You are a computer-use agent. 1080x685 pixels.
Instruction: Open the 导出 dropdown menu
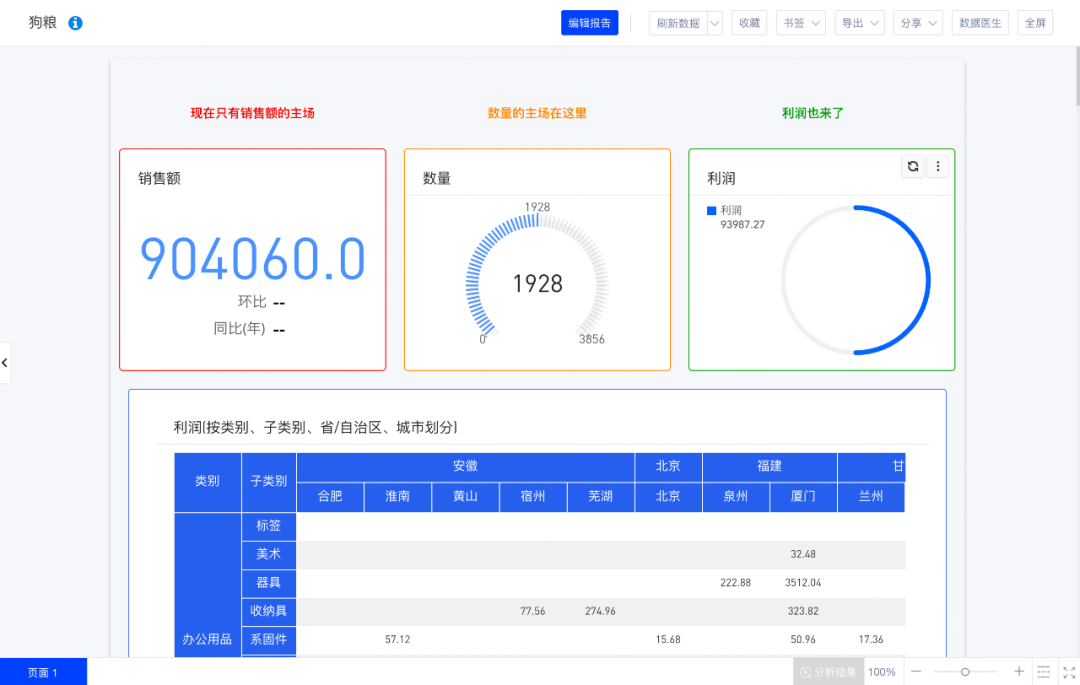pos(860,23)
